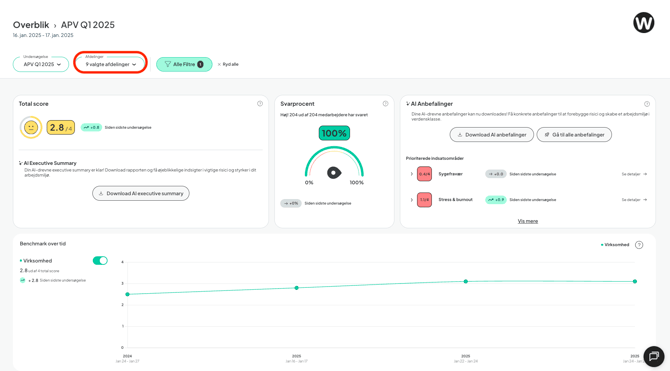
Task: Open AI Anbefalinger help info icon
Action: (x=647, y=104)
